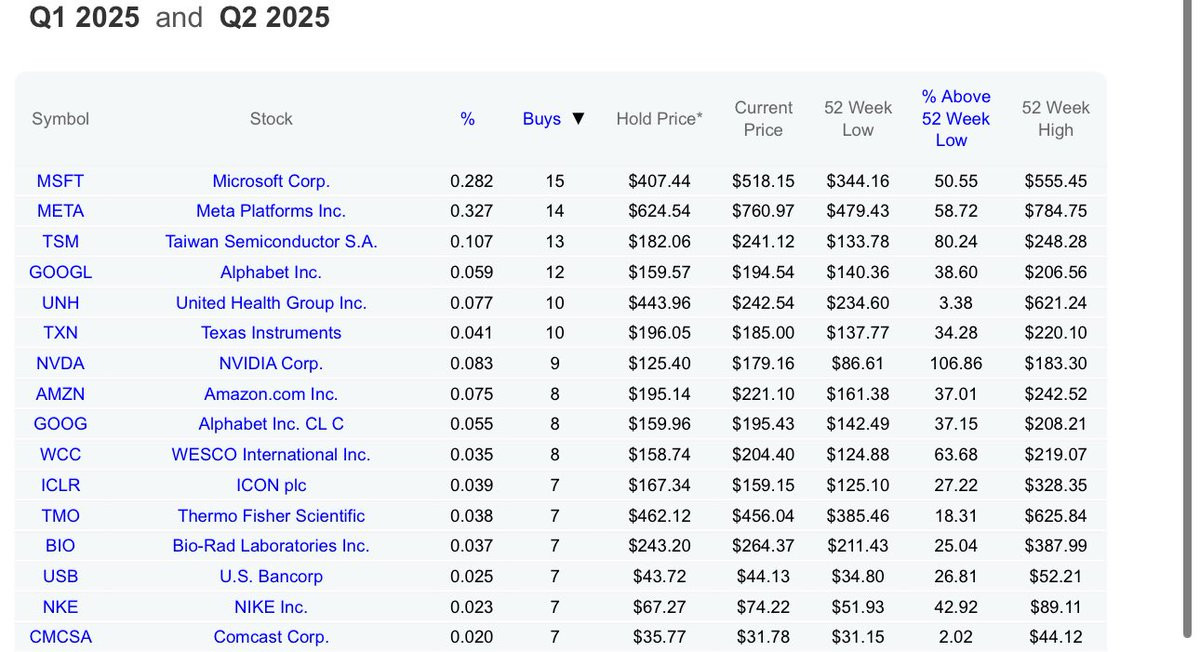Click the 52 Week Low column header
Viewport: 1200px width, 652px height.
pos(858,118)
